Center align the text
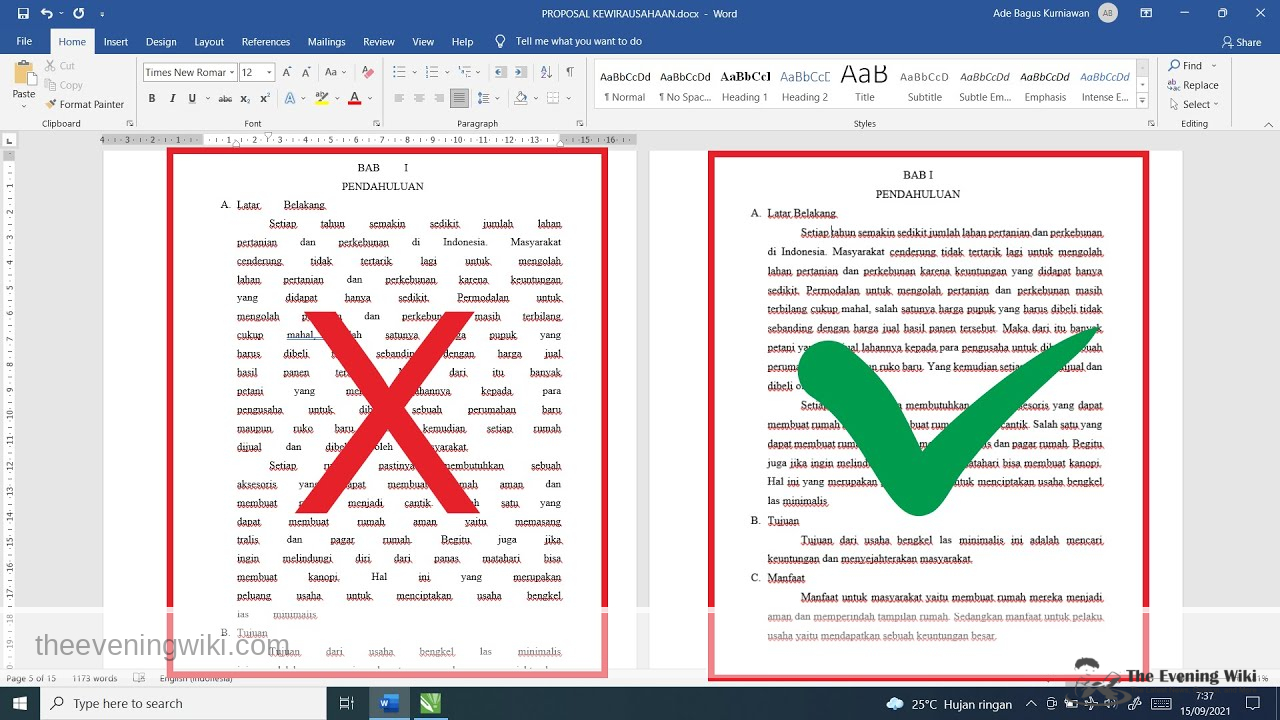Screen dimensions: 1280x720 419,98
